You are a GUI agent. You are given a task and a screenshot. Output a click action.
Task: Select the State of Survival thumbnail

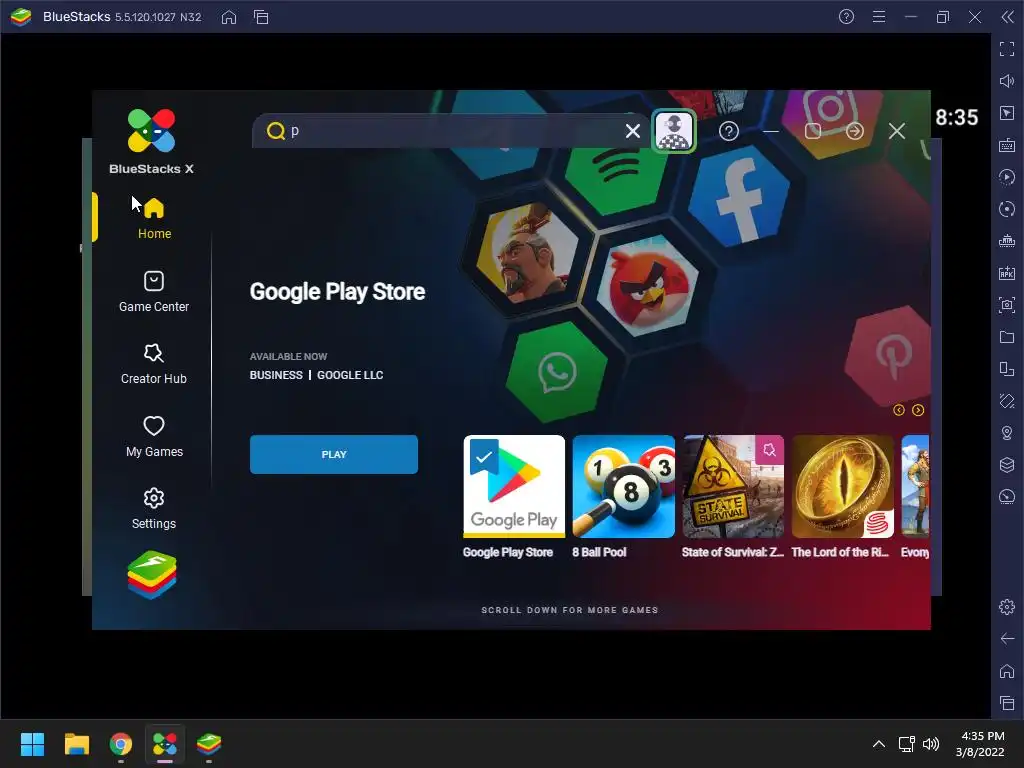733,486
